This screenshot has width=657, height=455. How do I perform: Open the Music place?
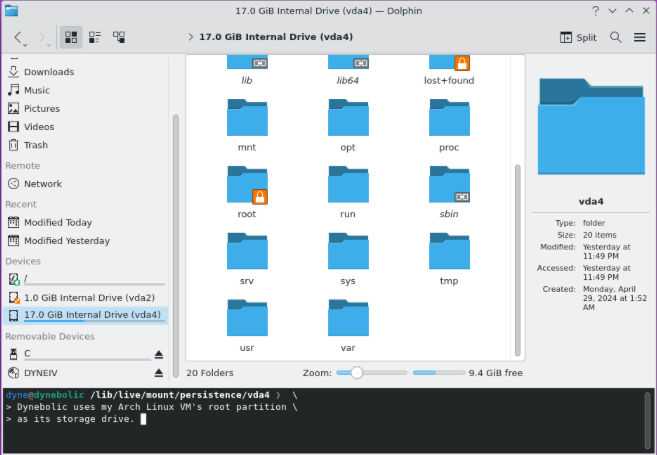pyautogui.click(x=86, y=90)
